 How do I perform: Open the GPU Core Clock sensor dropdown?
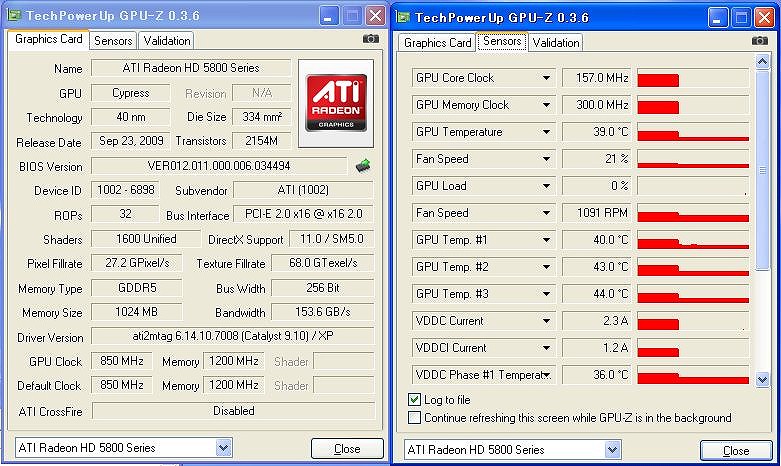coord(546,78)
